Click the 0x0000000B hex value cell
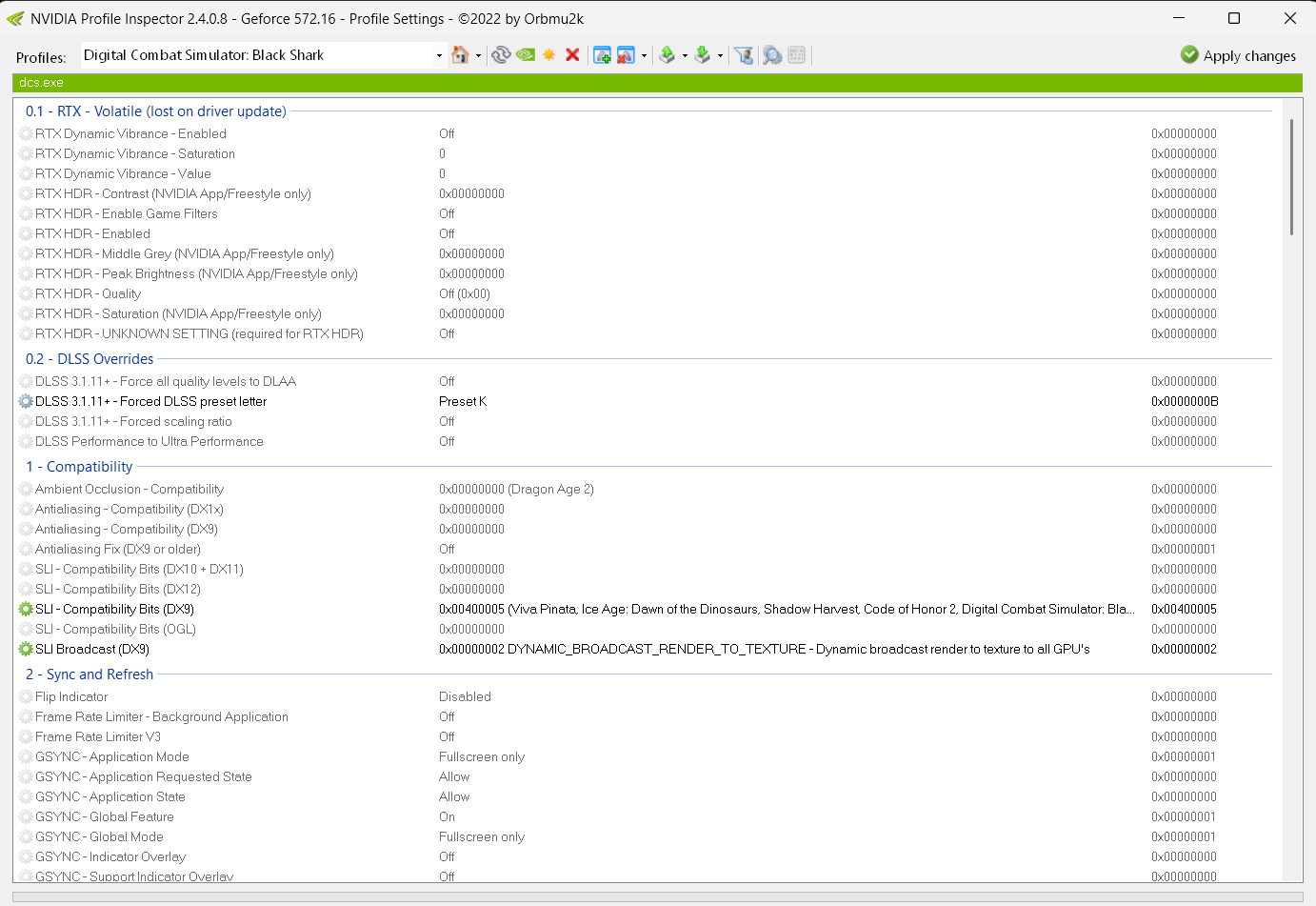 [x=1185, y=402]
